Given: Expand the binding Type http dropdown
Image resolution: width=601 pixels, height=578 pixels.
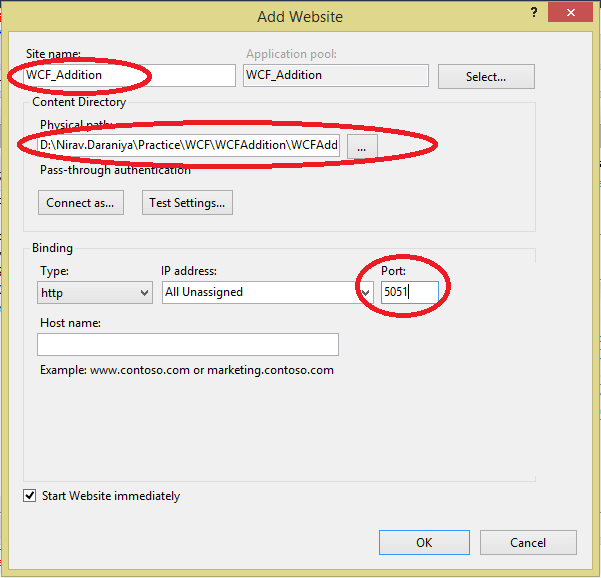Looking at the screenshot, I should point(95,292).
